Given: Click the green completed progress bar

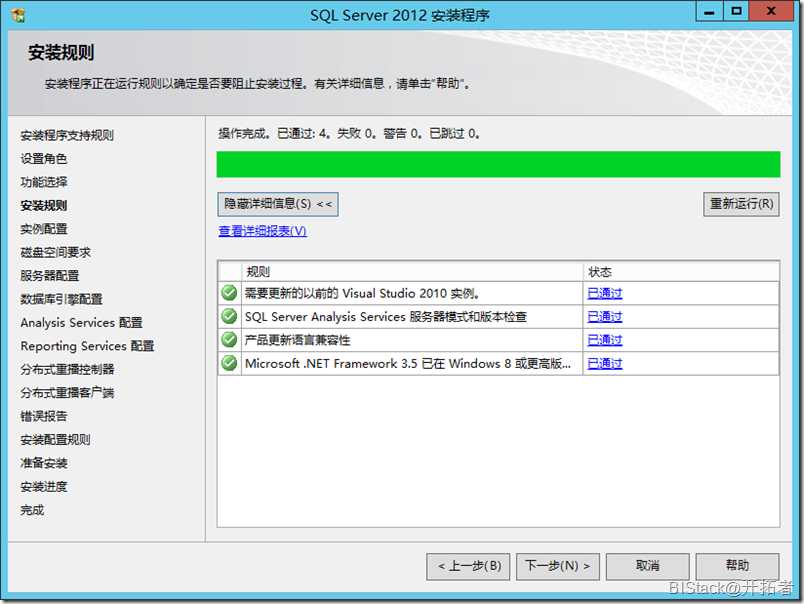Looking at the screenshot, I should click(498, 164).
